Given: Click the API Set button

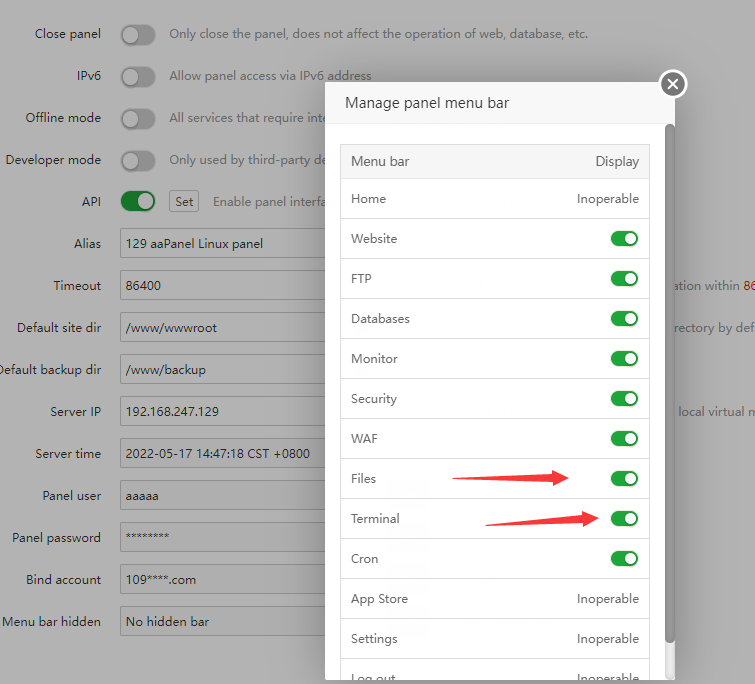Looking at the screenshot, I should pos(184,202).
